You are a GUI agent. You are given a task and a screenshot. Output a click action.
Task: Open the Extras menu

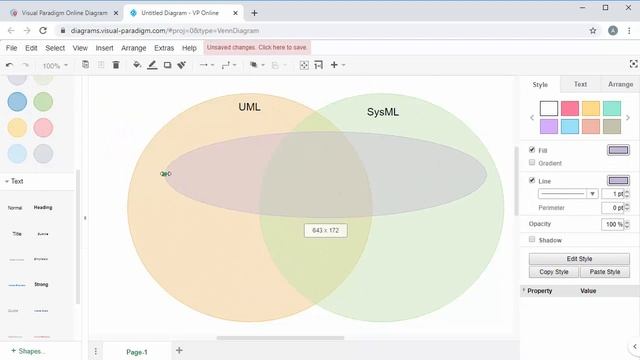(x=164, y=48)
